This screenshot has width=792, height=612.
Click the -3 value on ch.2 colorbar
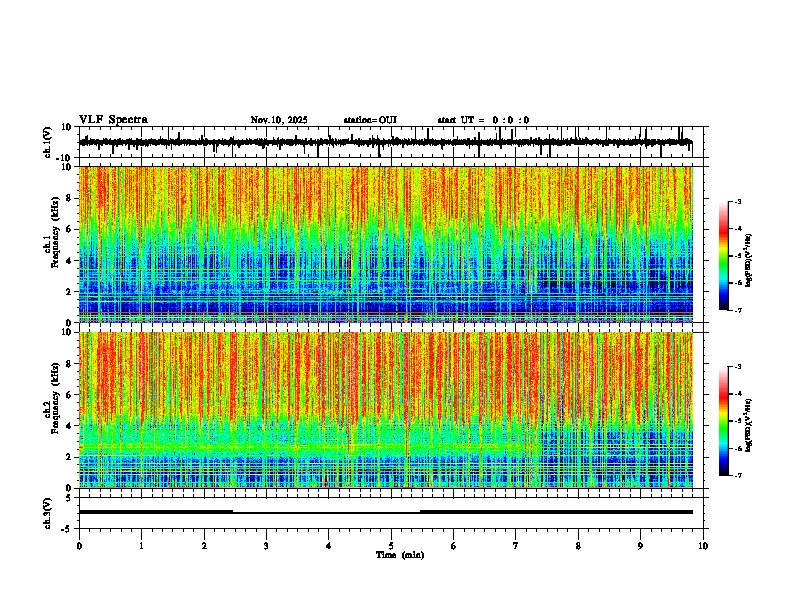[737, 367]
